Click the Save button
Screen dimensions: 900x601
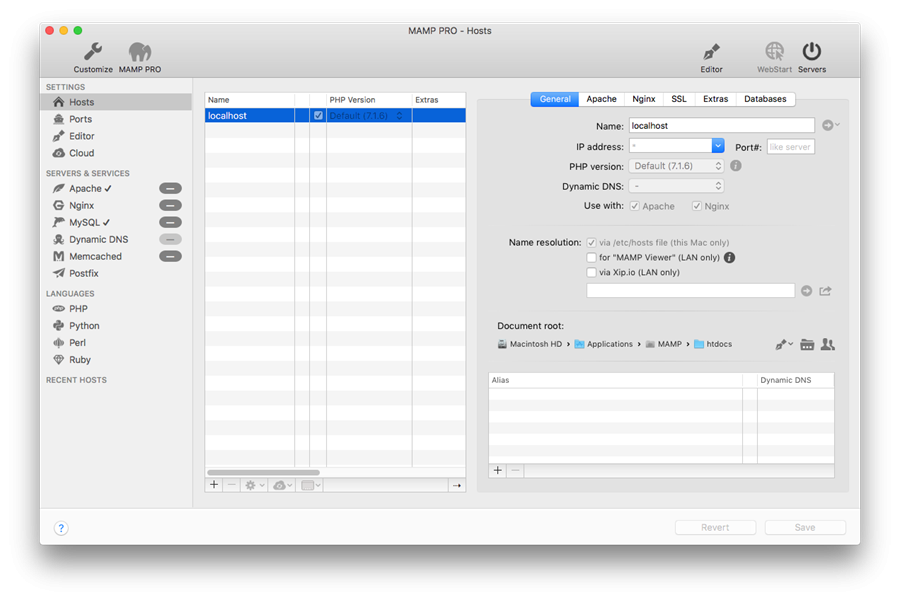805,528
